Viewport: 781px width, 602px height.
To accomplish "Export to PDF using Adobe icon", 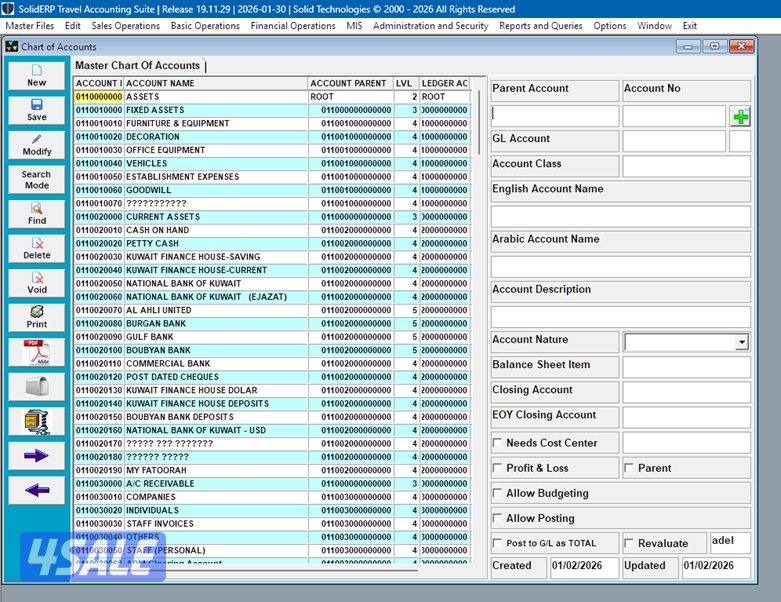I will pyautogui.click(x=36, y=352).
